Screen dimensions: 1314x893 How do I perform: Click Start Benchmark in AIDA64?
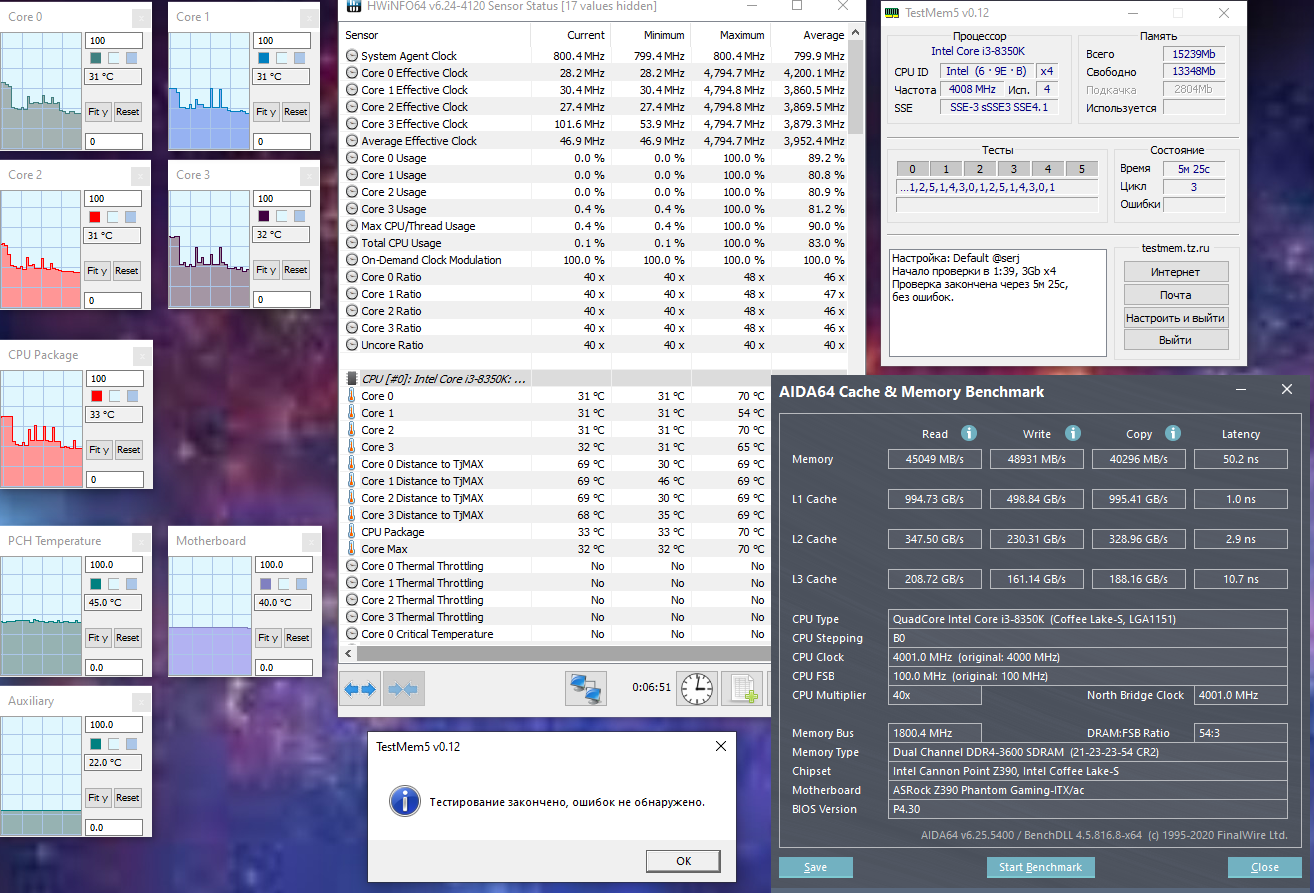pos(1041,867)
